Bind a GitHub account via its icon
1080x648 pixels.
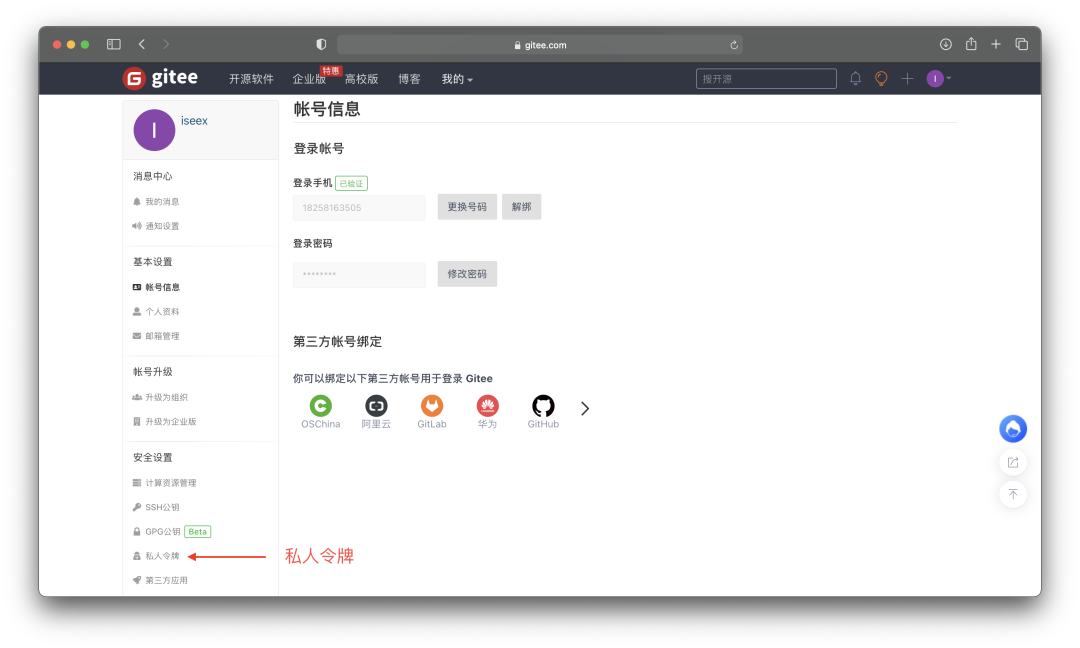[542, 407]
